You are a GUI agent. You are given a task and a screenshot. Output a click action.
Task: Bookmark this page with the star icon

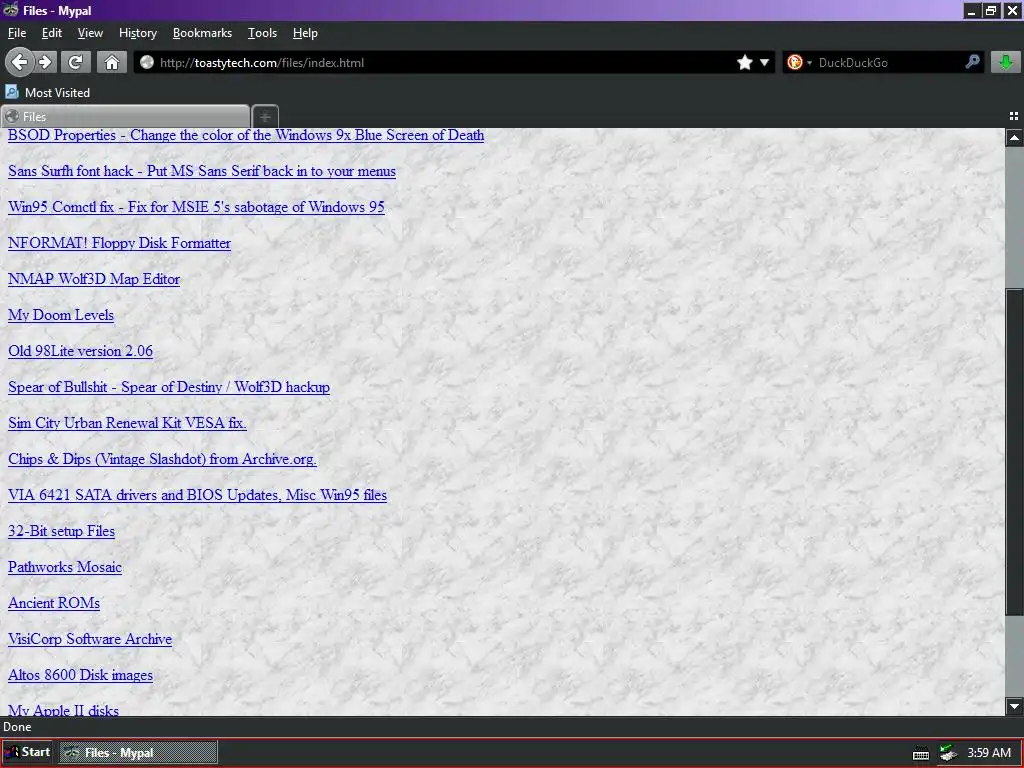click(744, 62)
